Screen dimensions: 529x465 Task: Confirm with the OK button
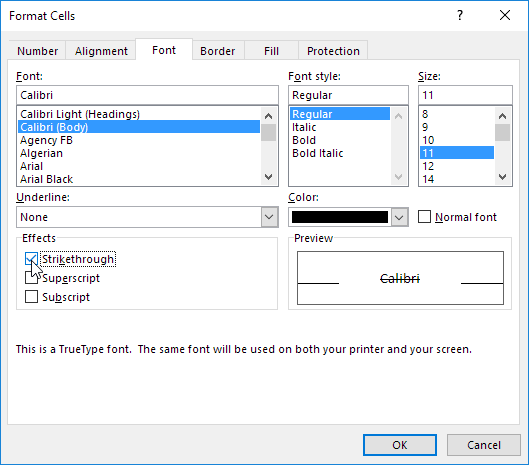[x=400, y=445]
